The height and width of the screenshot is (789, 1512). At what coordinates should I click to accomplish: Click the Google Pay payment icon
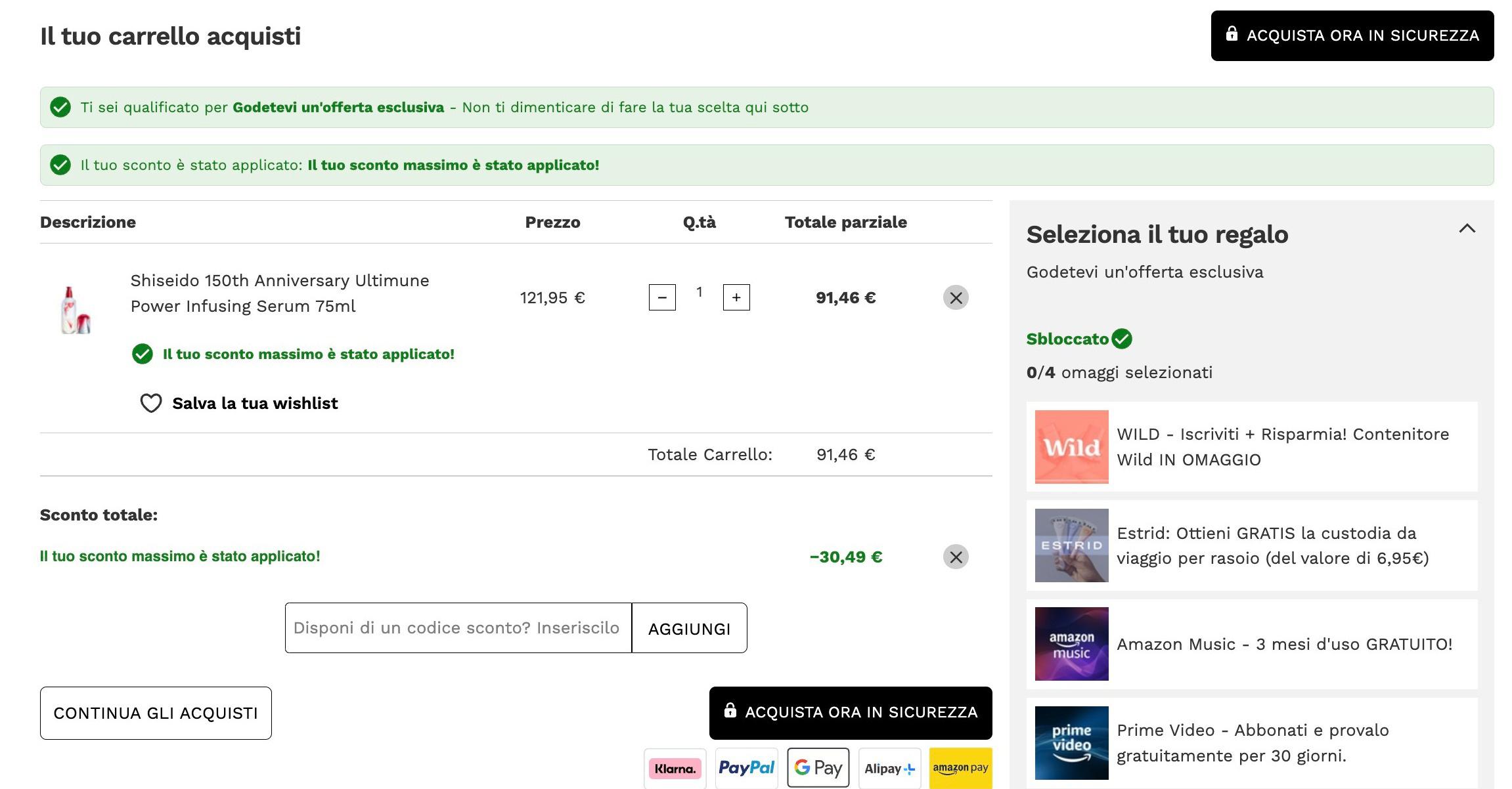[818, 768]
